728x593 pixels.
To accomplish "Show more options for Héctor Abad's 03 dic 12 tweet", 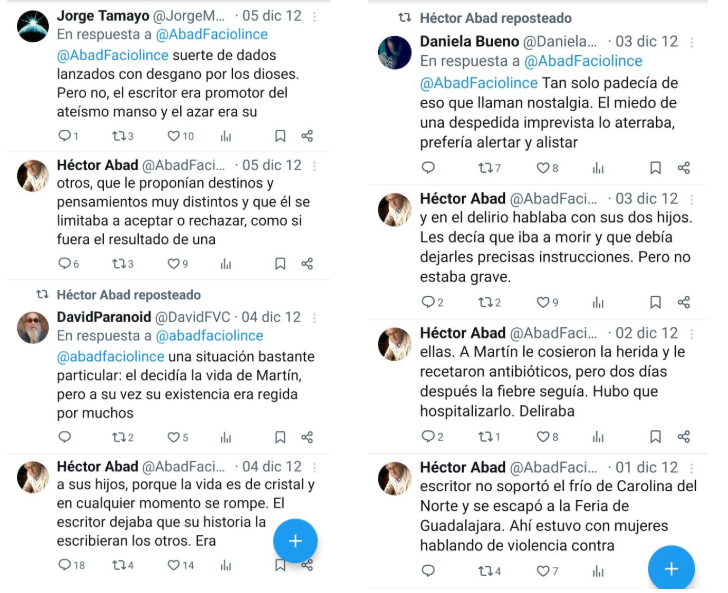I will coord(691,199).
